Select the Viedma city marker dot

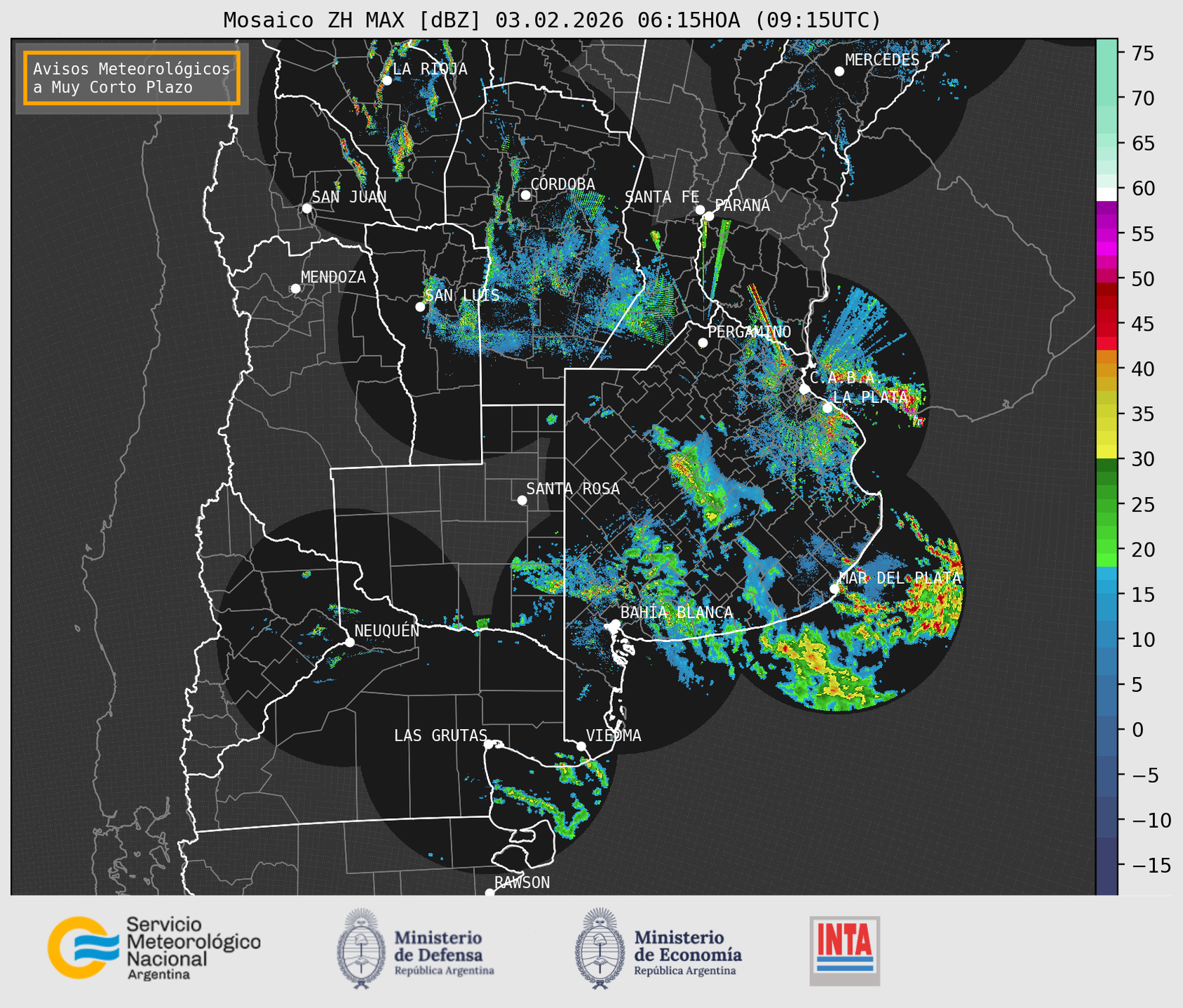(581, 746)
